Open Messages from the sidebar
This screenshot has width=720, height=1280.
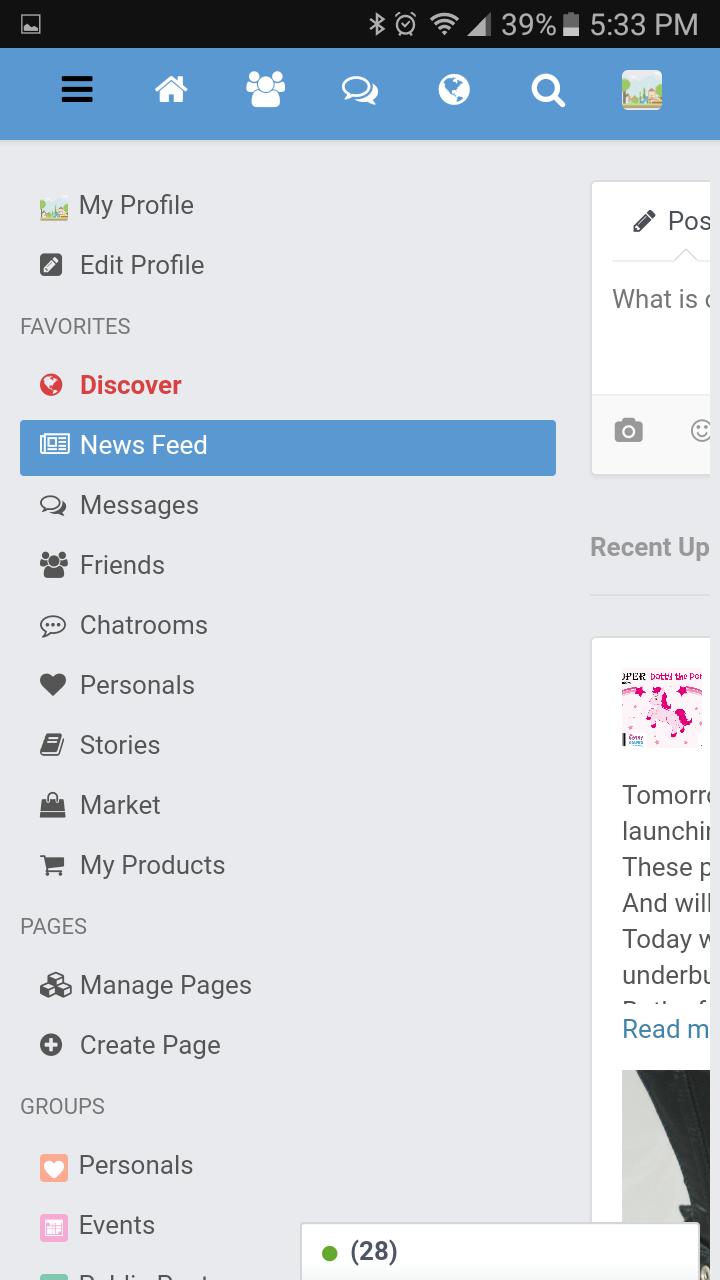[x=139, y=505]
